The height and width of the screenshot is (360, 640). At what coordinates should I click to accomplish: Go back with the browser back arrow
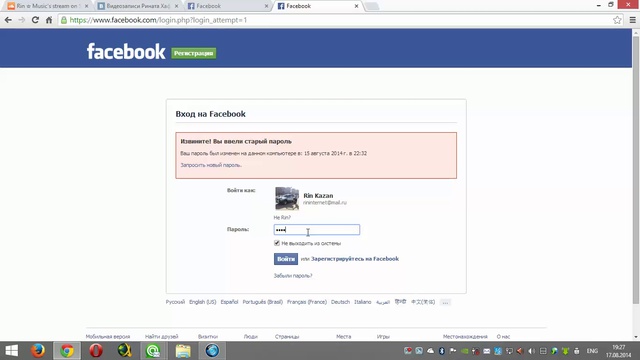point(8,20)
